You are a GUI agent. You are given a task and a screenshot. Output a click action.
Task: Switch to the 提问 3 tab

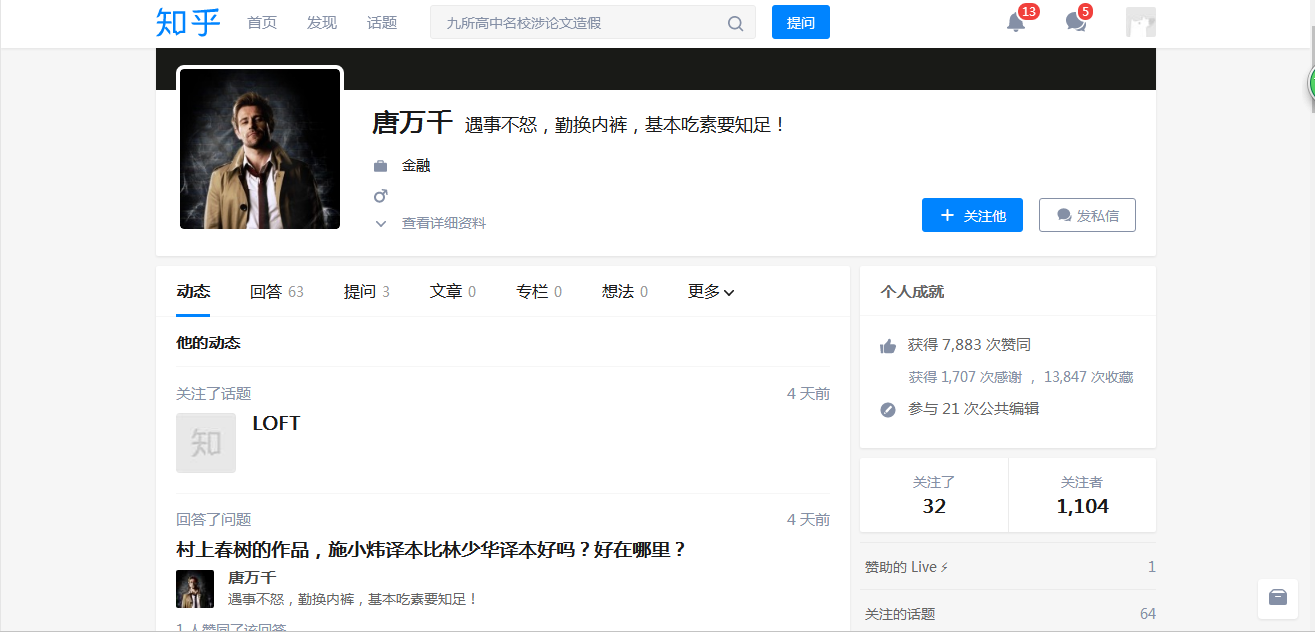[367, 292]
